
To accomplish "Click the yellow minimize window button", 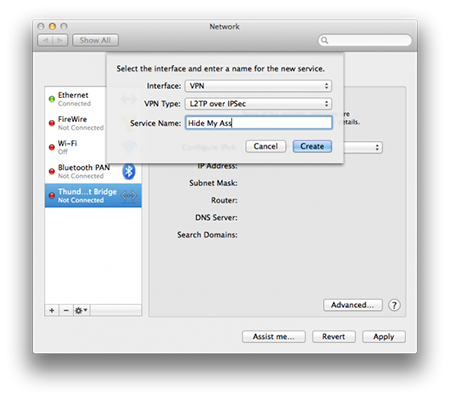I will pyautogui.click(x=52, y=26).
